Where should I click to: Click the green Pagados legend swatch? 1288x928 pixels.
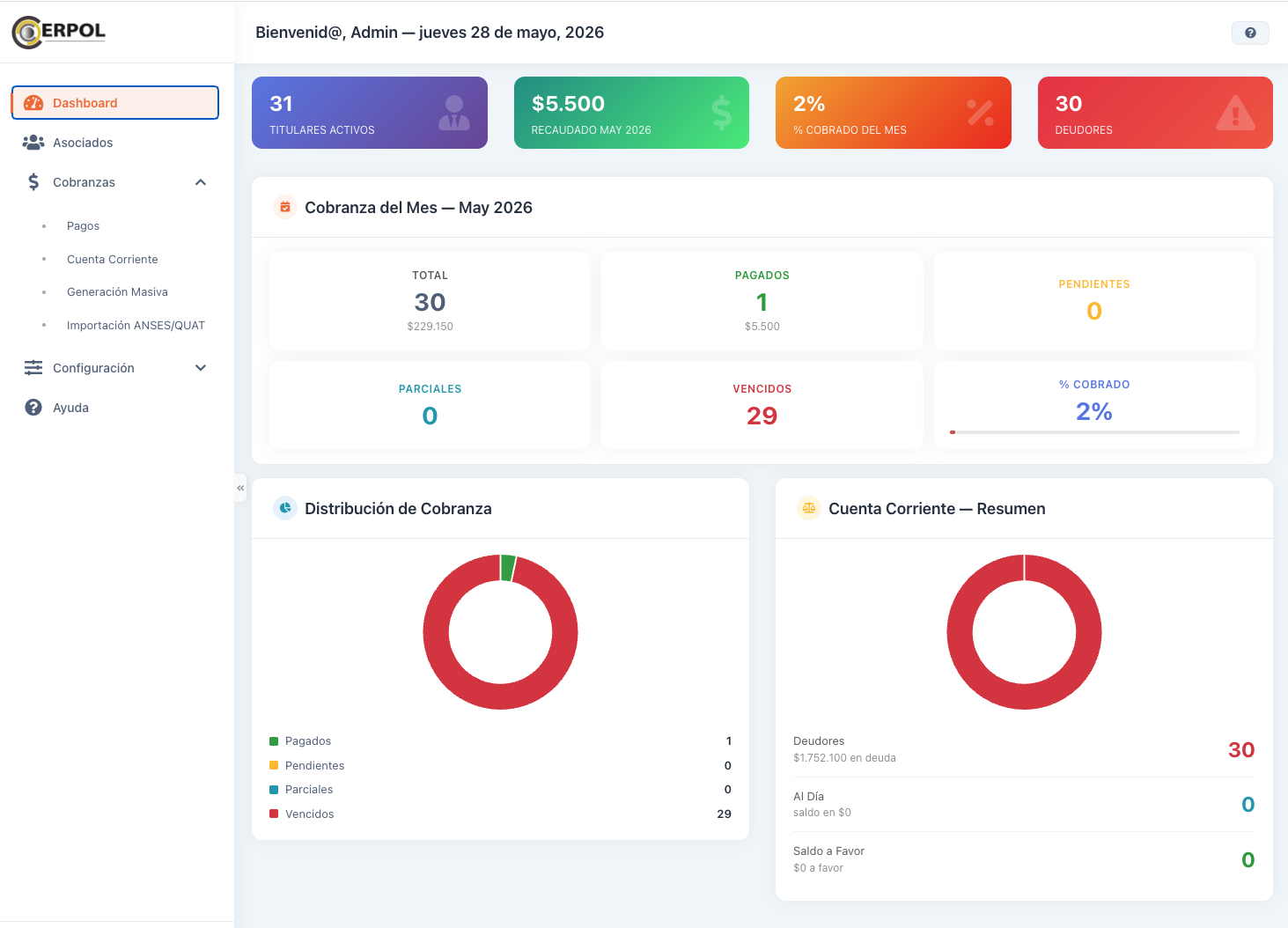pos(274,741)
